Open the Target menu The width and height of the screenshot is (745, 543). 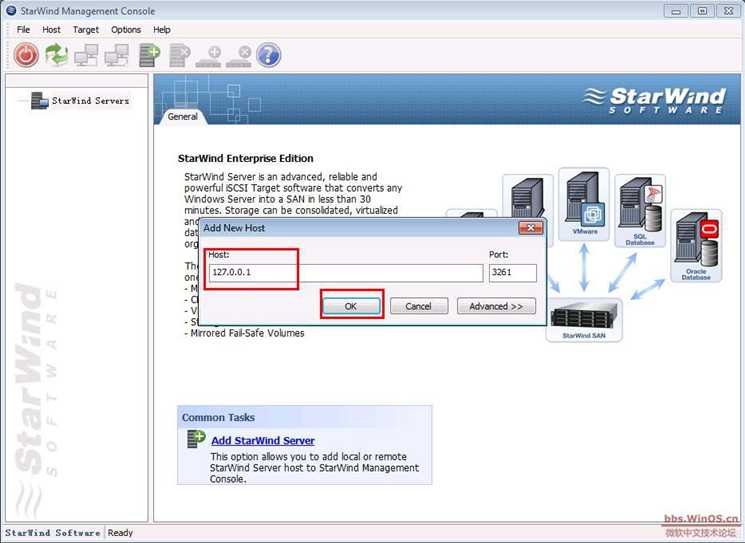click(x=86, y=29)
